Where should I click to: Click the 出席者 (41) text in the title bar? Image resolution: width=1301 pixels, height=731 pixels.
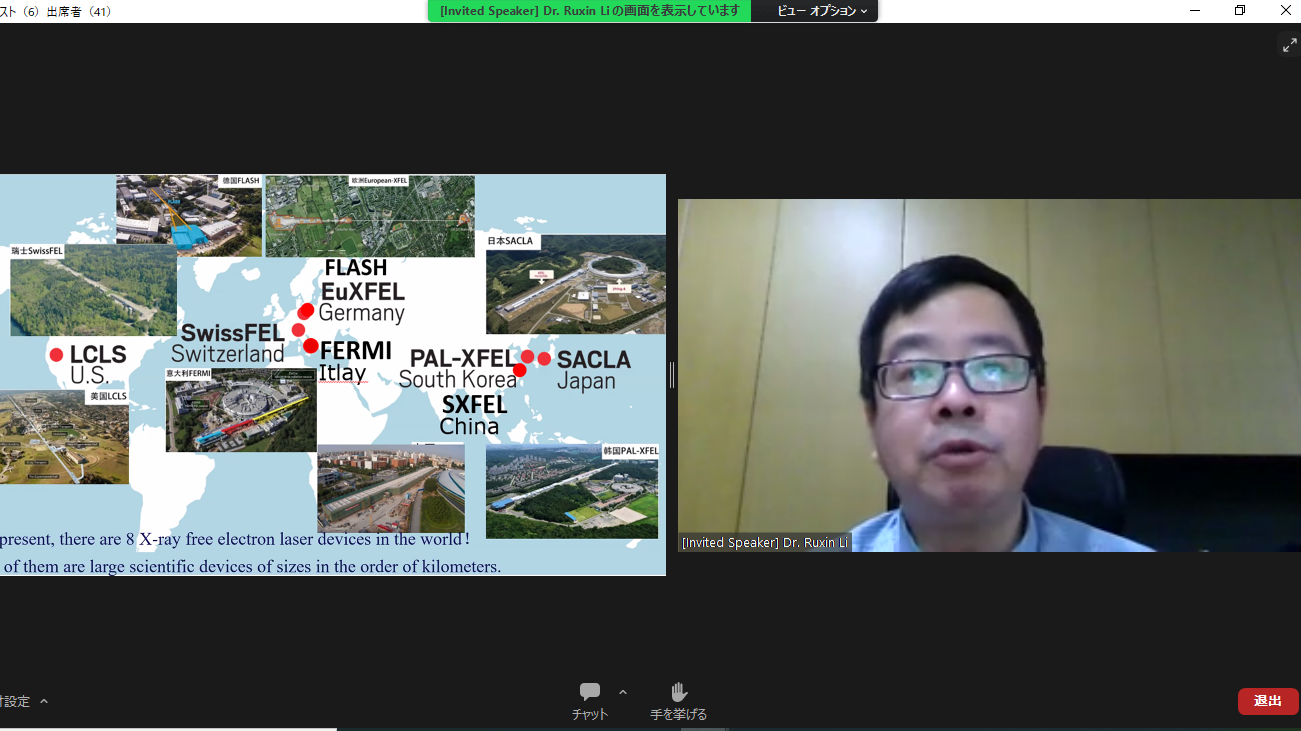(79, 11)
